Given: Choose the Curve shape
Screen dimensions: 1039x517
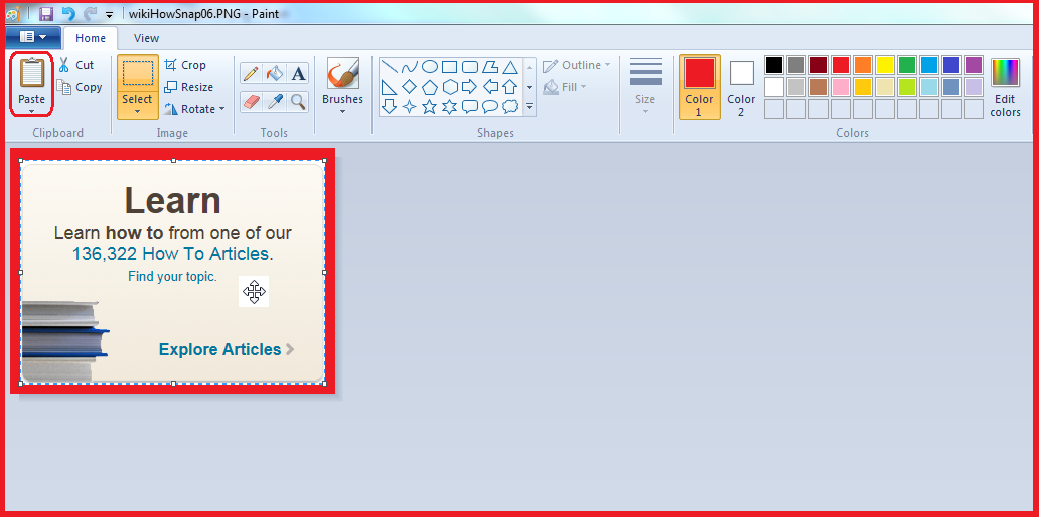Looking at the screenshot, I should [410, 67].
